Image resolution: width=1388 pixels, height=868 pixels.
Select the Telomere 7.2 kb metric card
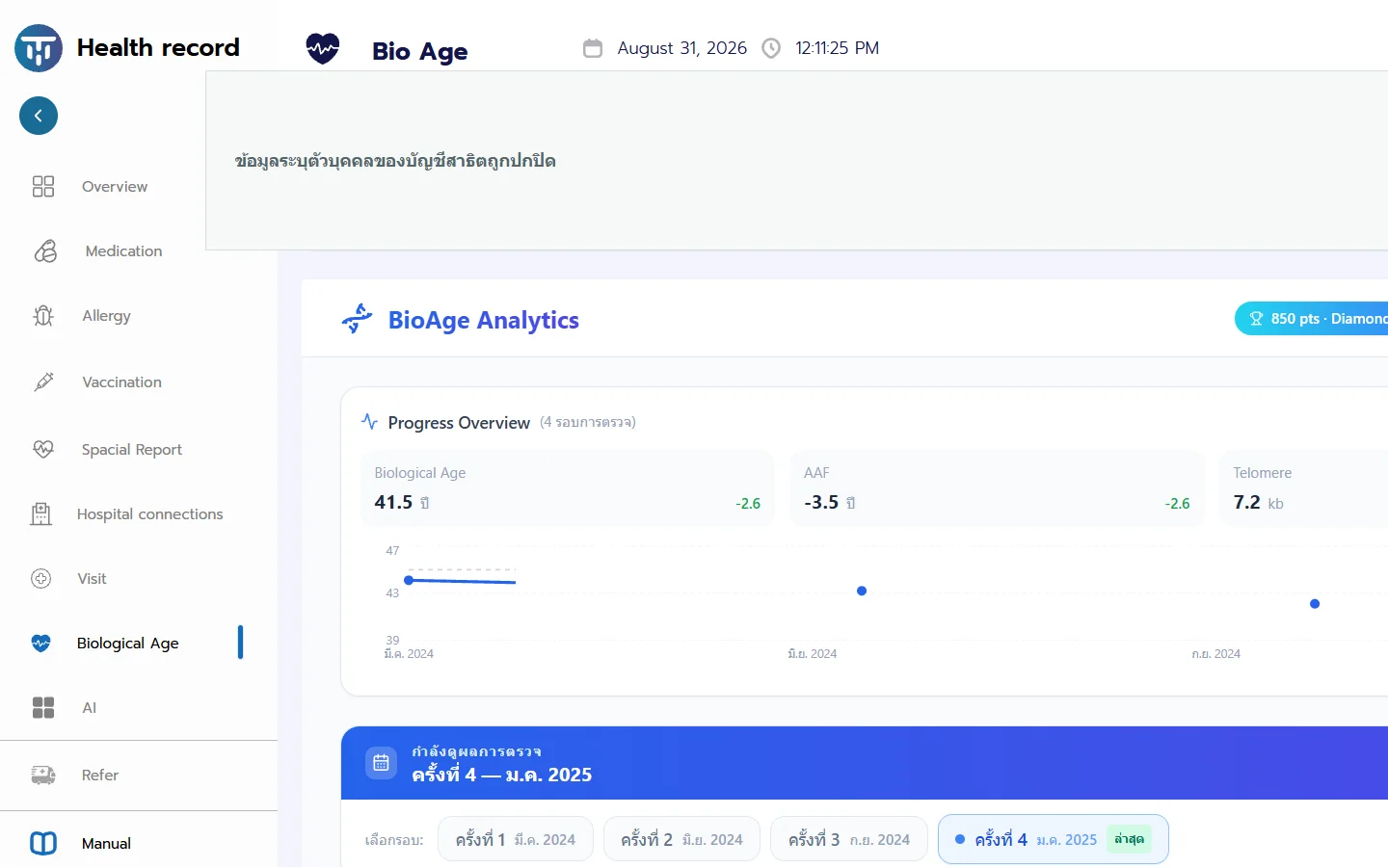(x=1304, y=488)
